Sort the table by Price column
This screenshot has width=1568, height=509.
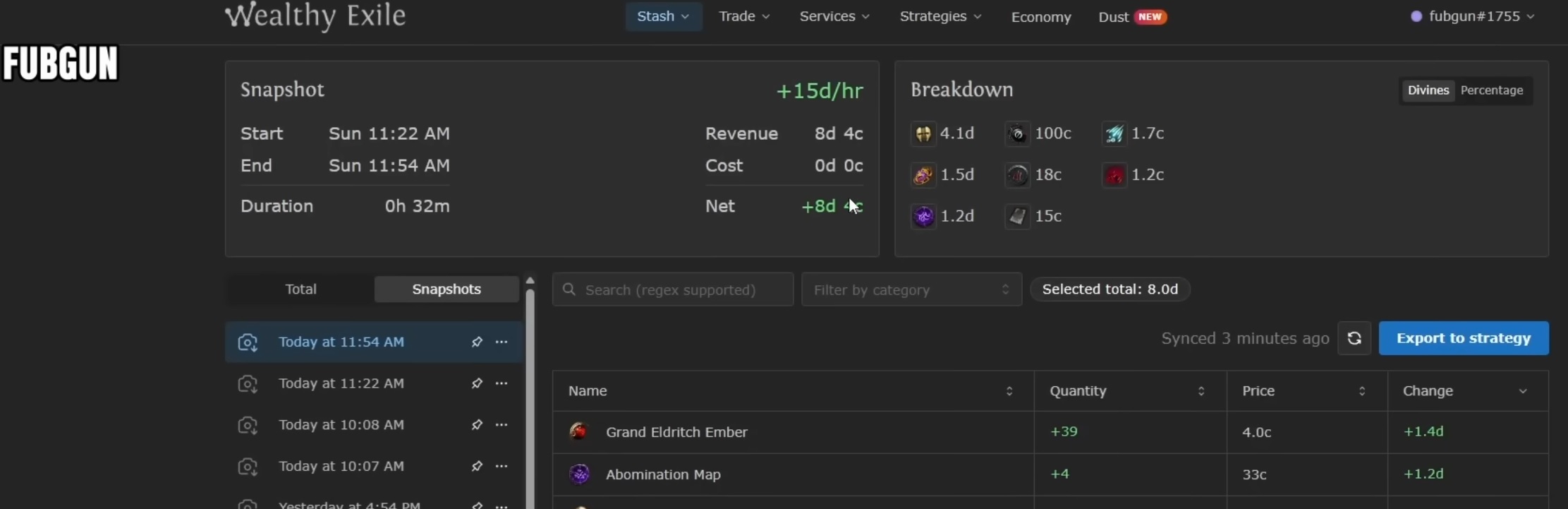pos(1307,391)
